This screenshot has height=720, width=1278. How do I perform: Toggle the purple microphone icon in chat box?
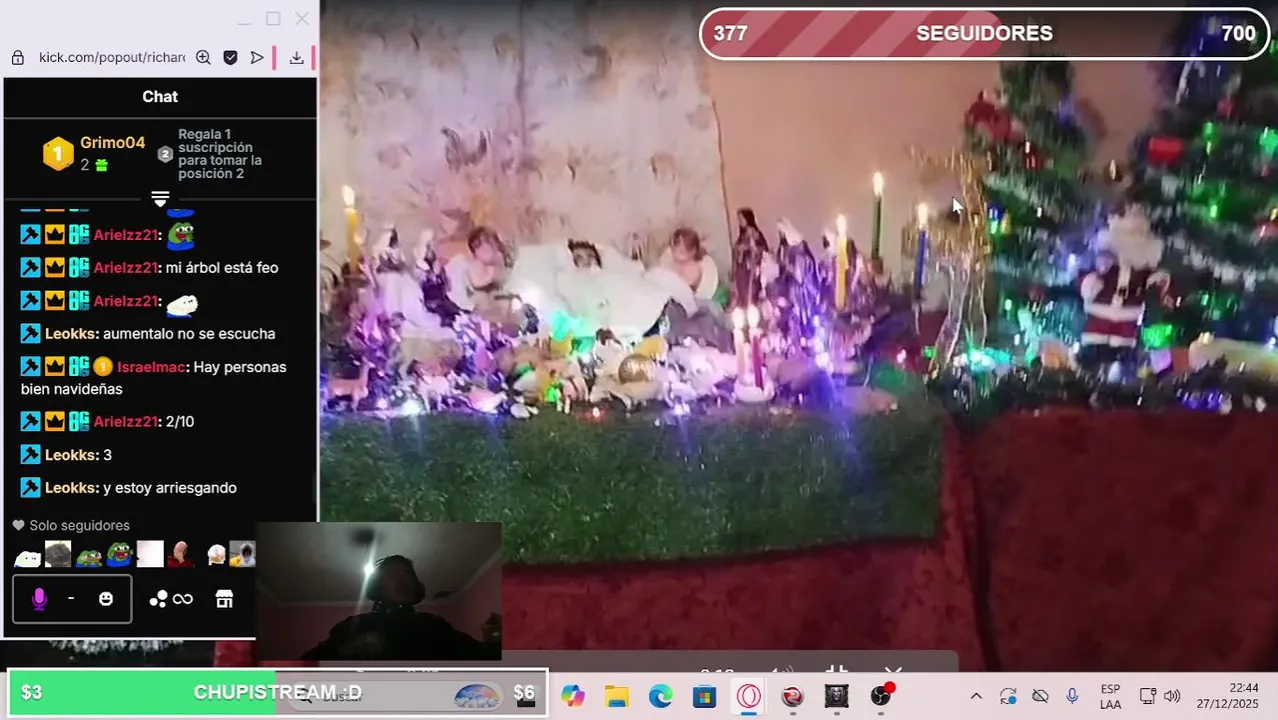pyautogui.click(x=39, y=599)
